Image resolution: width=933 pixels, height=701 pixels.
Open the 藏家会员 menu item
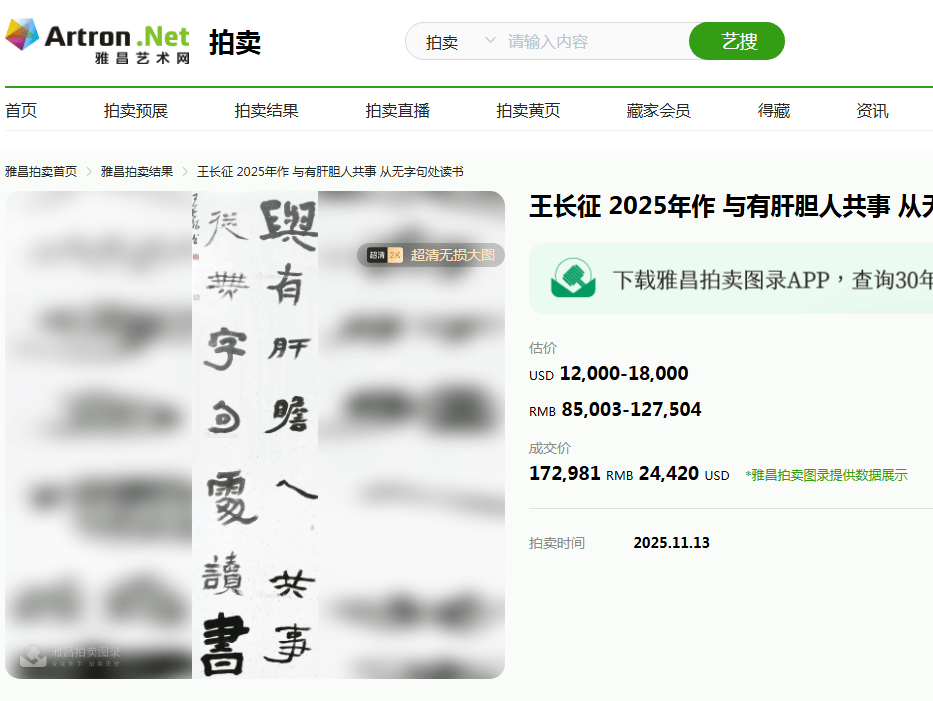[658, 111]
